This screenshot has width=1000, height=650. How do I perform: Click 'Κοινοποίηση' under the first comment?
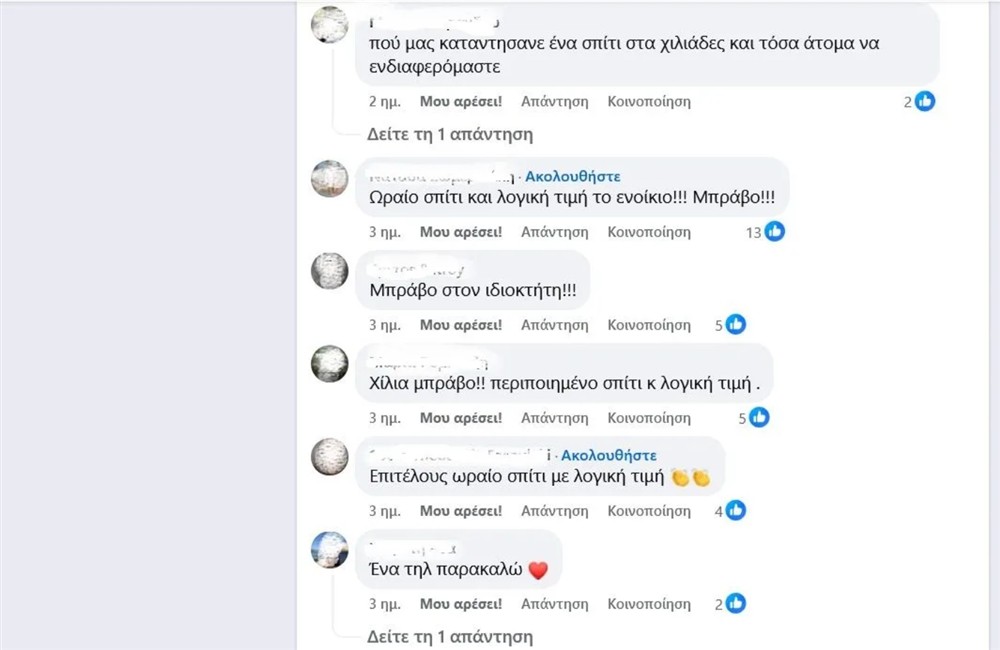click(x=648, y=101)
